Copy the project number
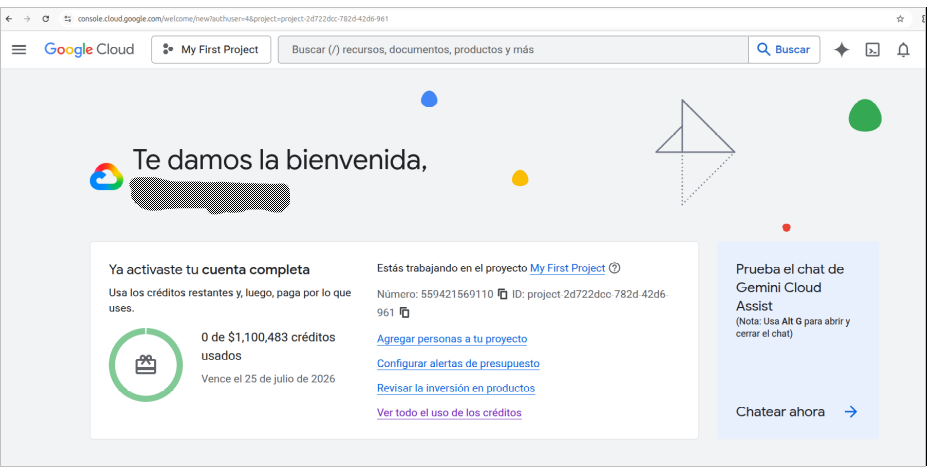 (x=502, y=294)
